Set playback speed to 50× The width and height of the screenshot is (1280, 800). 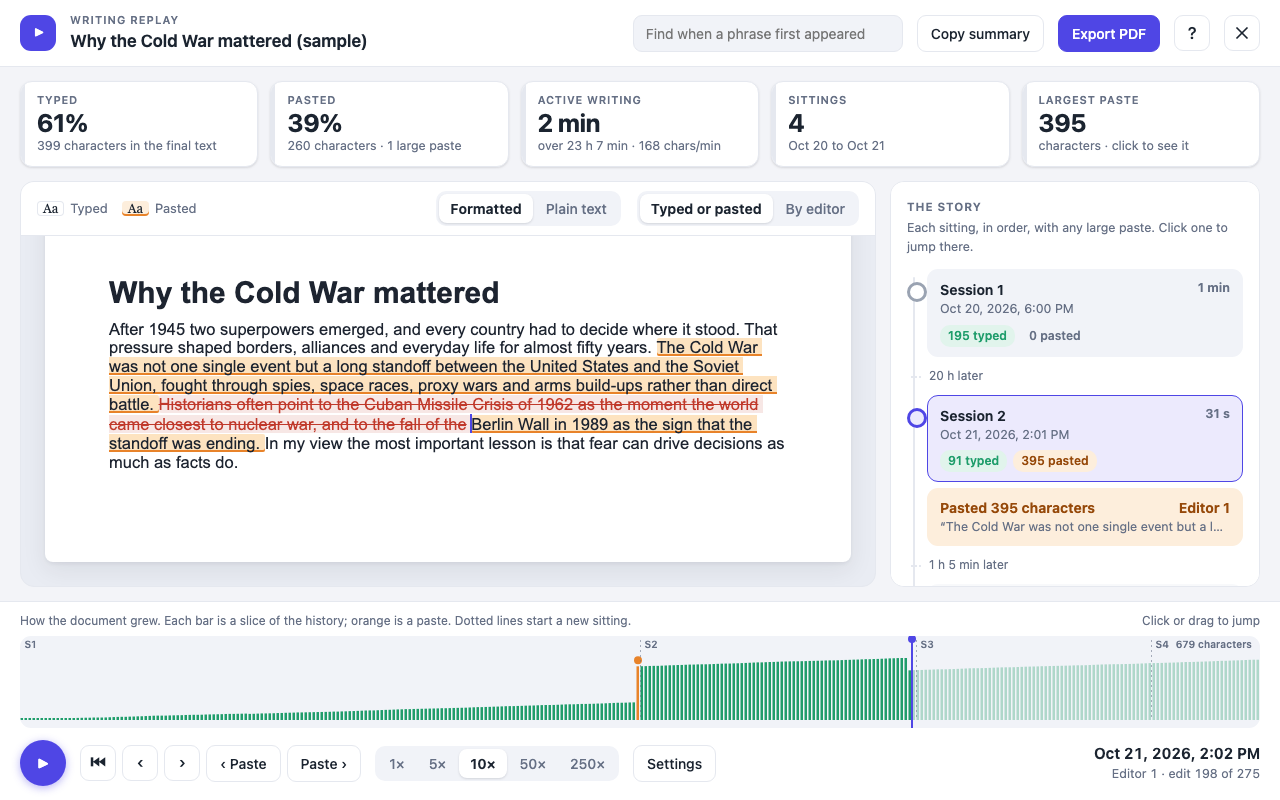533,764
